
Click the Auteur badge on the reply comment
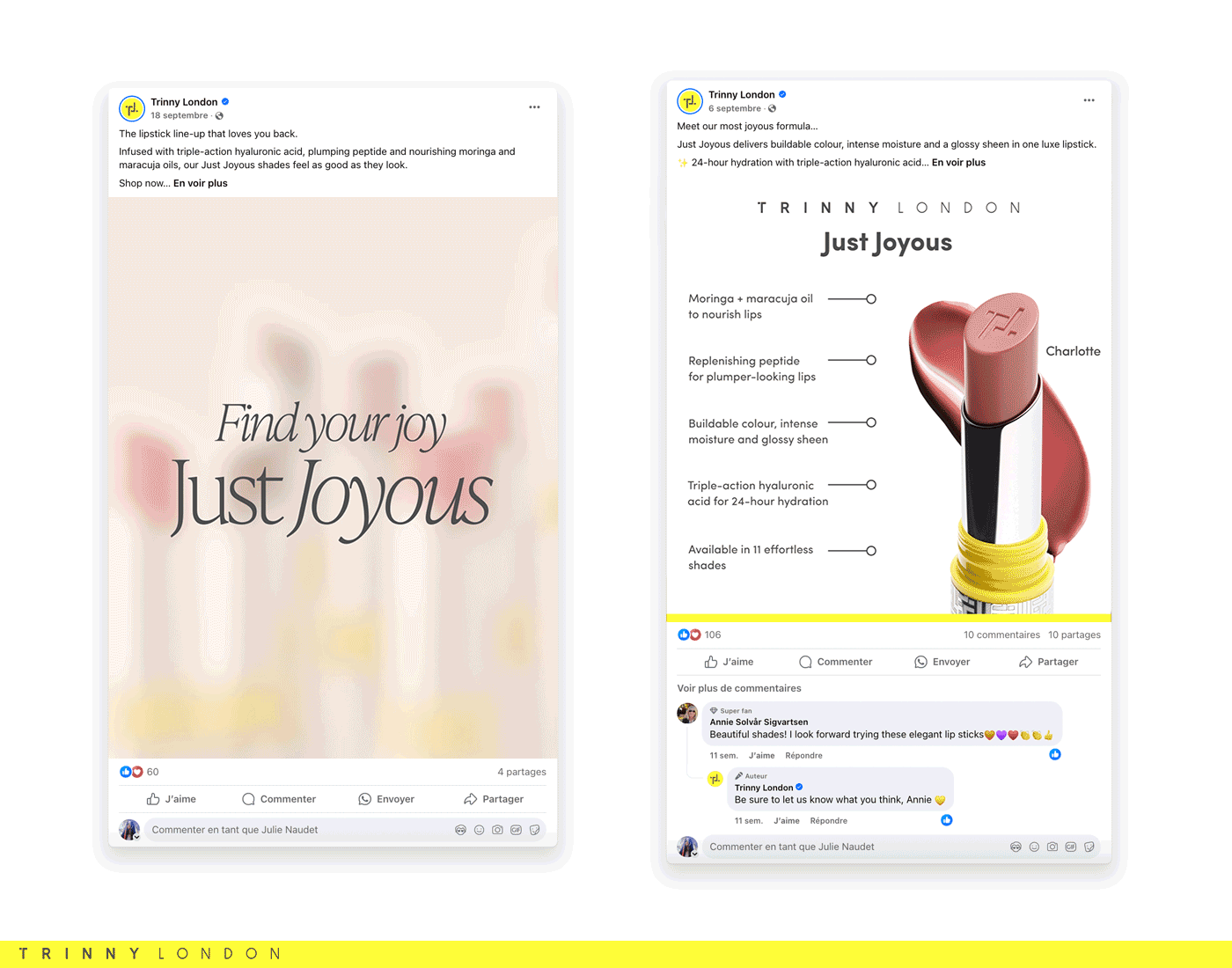(x=752, y=776)
